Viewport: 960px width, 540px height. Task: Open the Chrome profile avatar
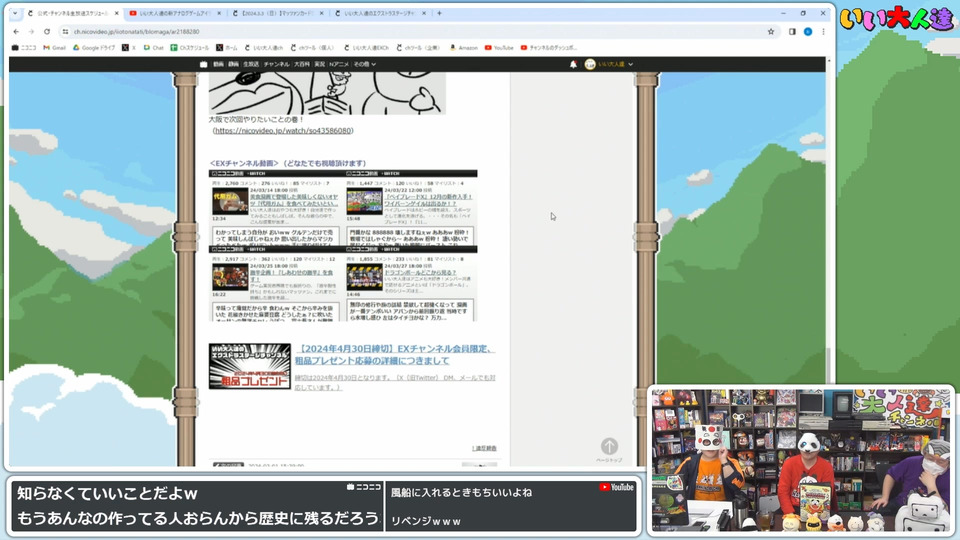tap(808, 32)
